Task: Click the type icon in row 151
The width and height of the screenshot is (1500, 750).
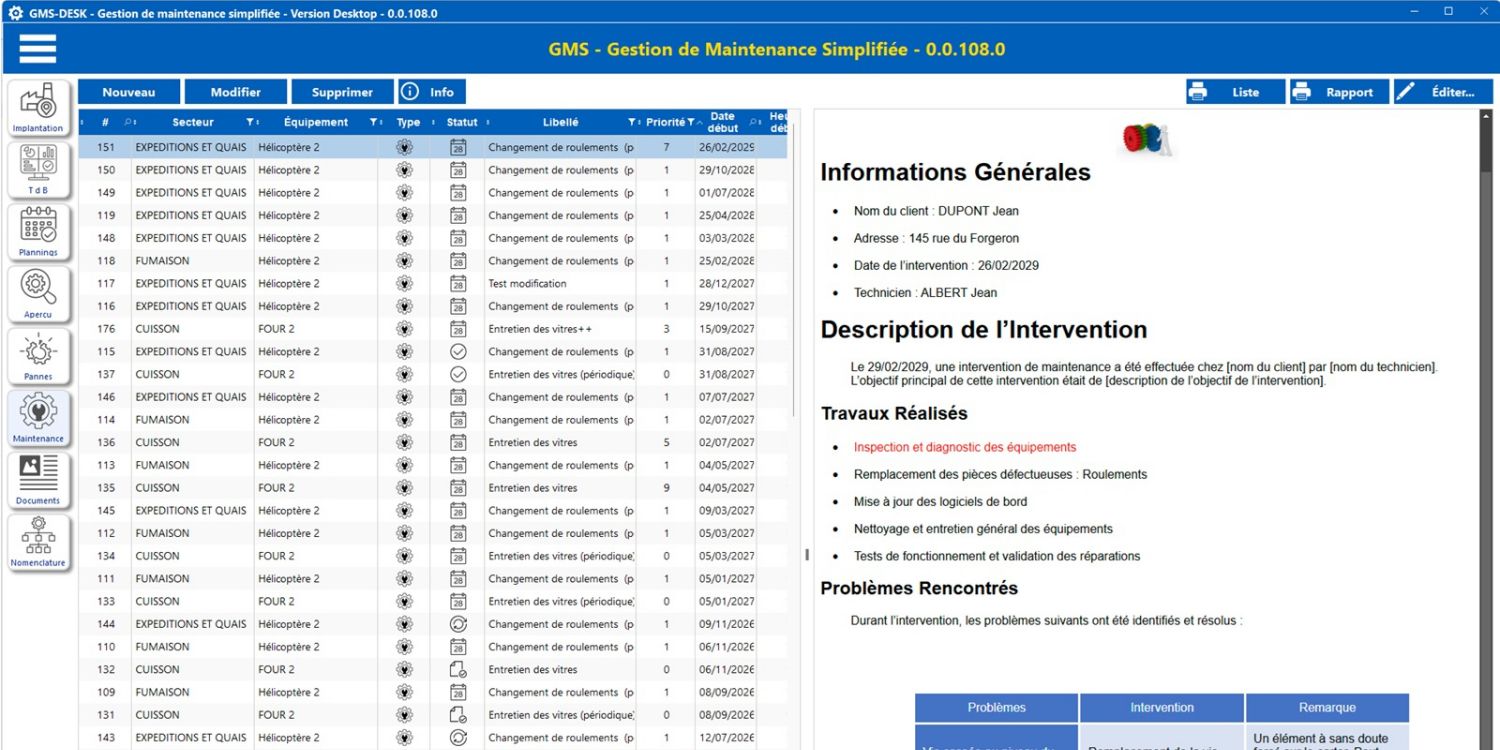Action: (x=404, y=147)
